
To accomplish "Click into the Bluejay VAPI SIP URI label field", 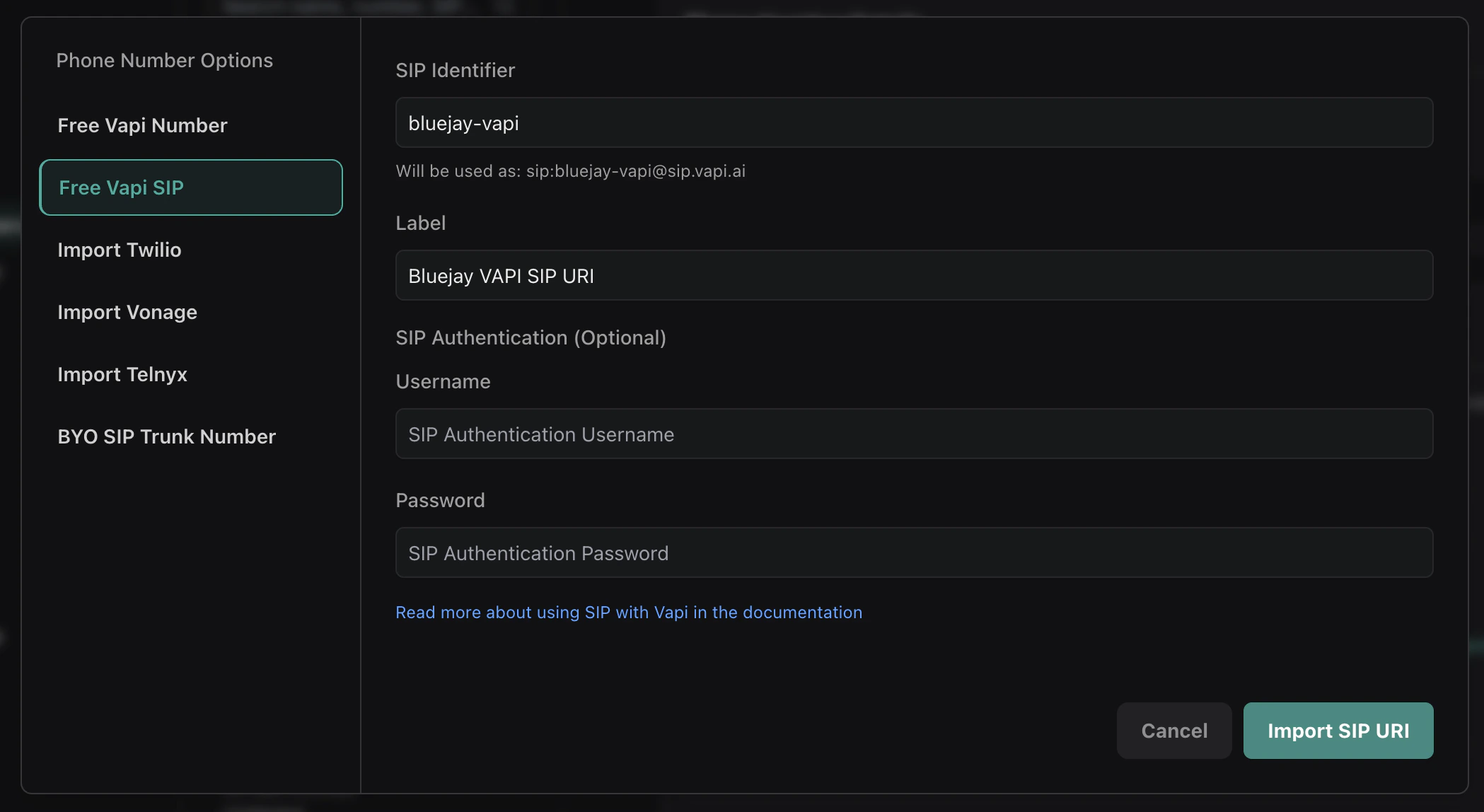I will pyautogui.click(x=914, y=276).
